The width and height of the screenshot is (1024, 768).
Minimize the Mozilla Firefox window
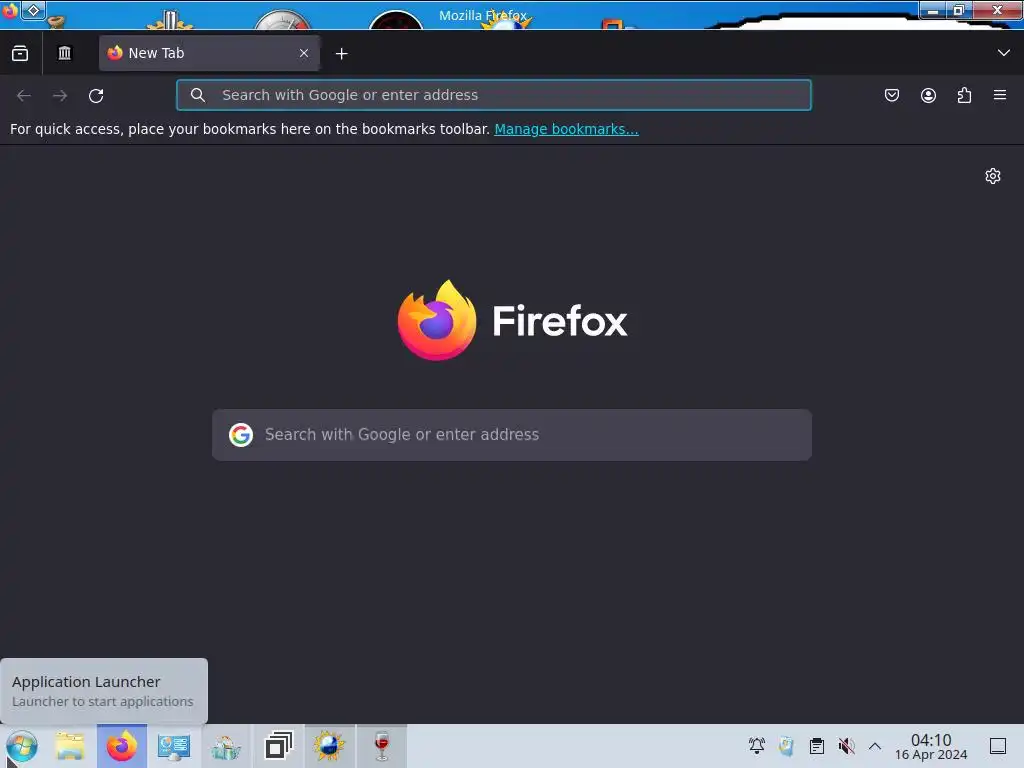pos(933,10)
